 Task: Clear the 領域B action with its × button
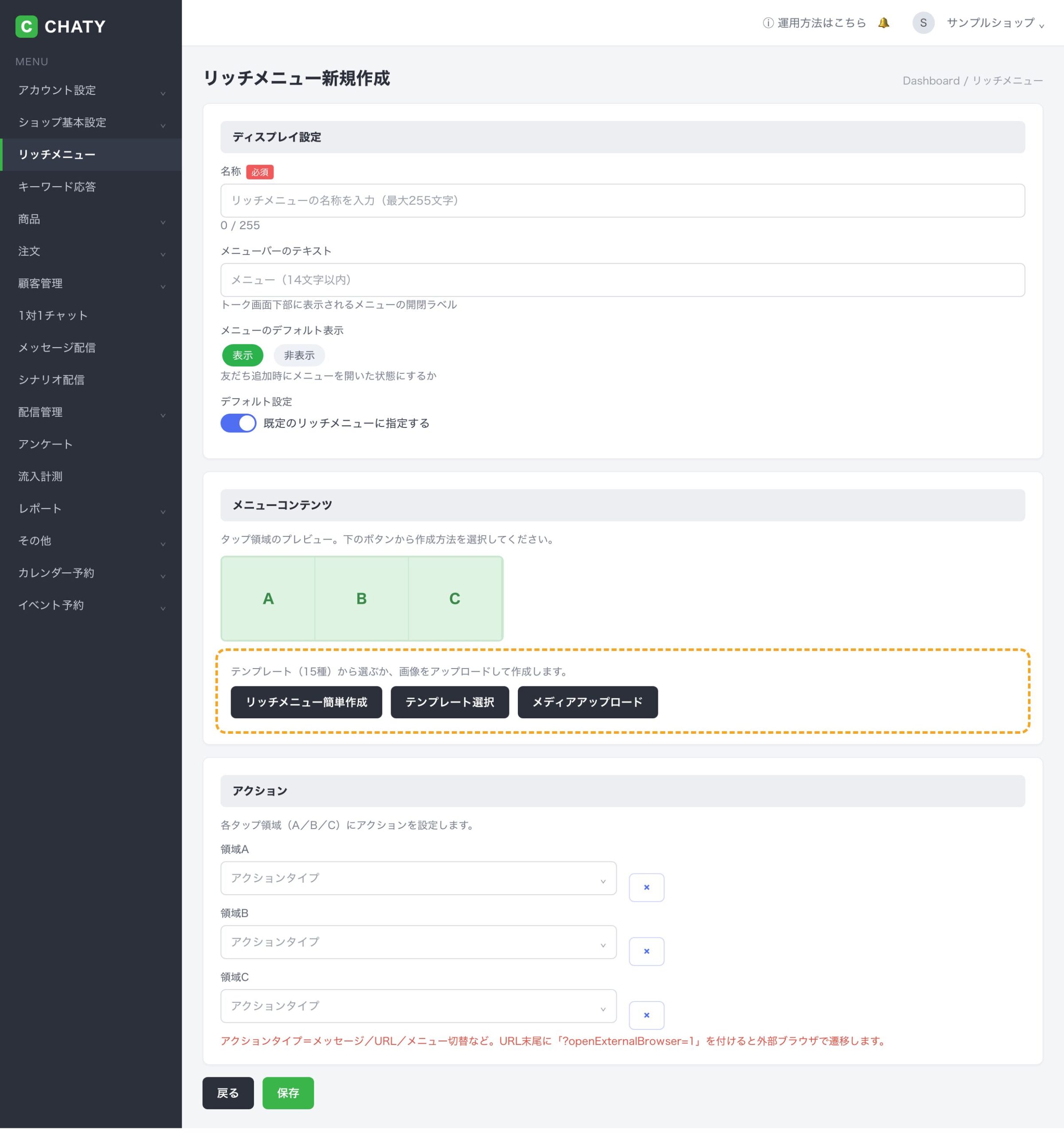coord(646,951)
